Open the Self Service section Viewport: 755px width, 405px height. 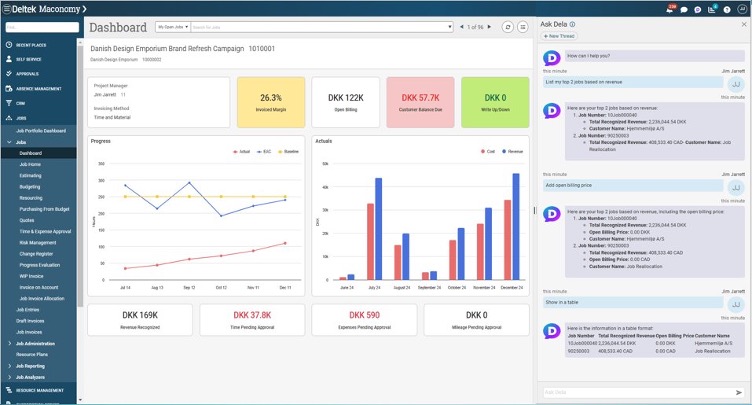31,59
